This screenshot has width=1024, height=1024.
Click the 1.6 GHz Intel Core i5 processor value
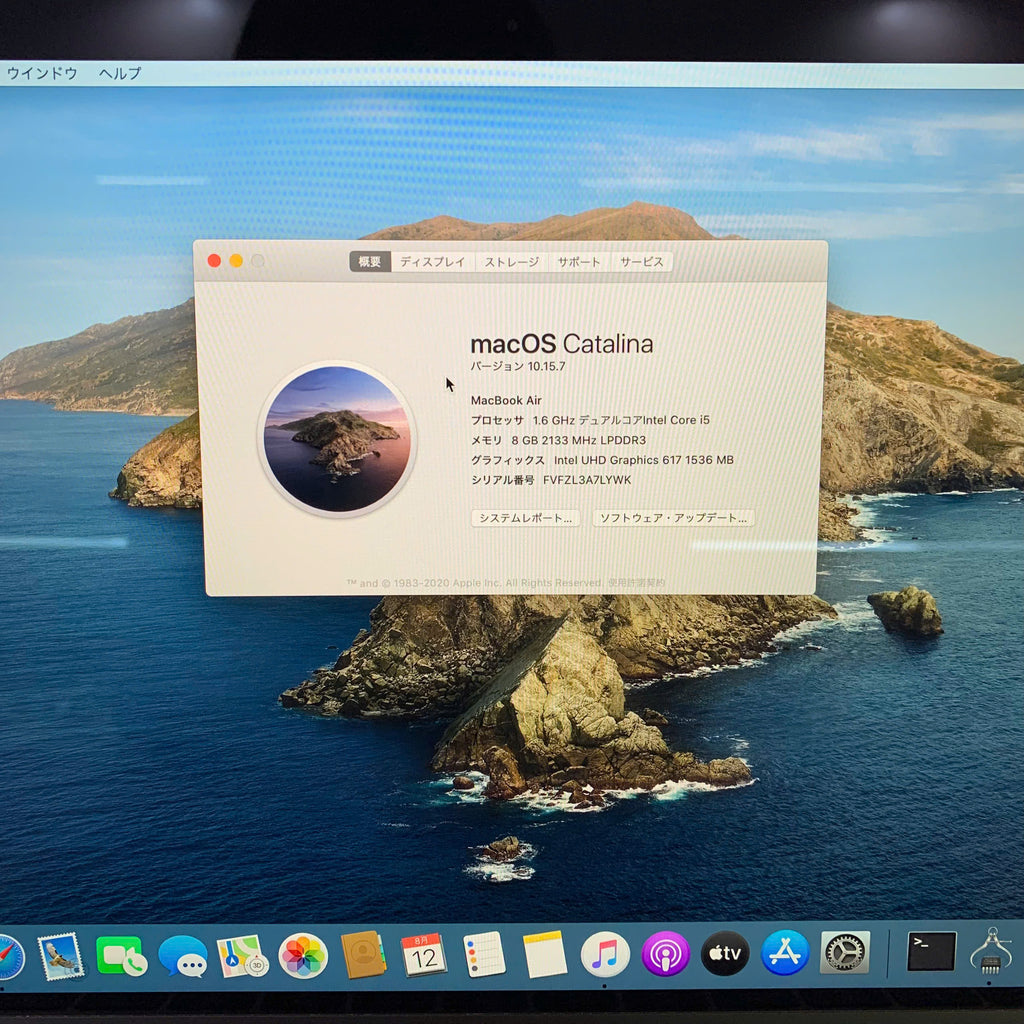pos(621,420)
